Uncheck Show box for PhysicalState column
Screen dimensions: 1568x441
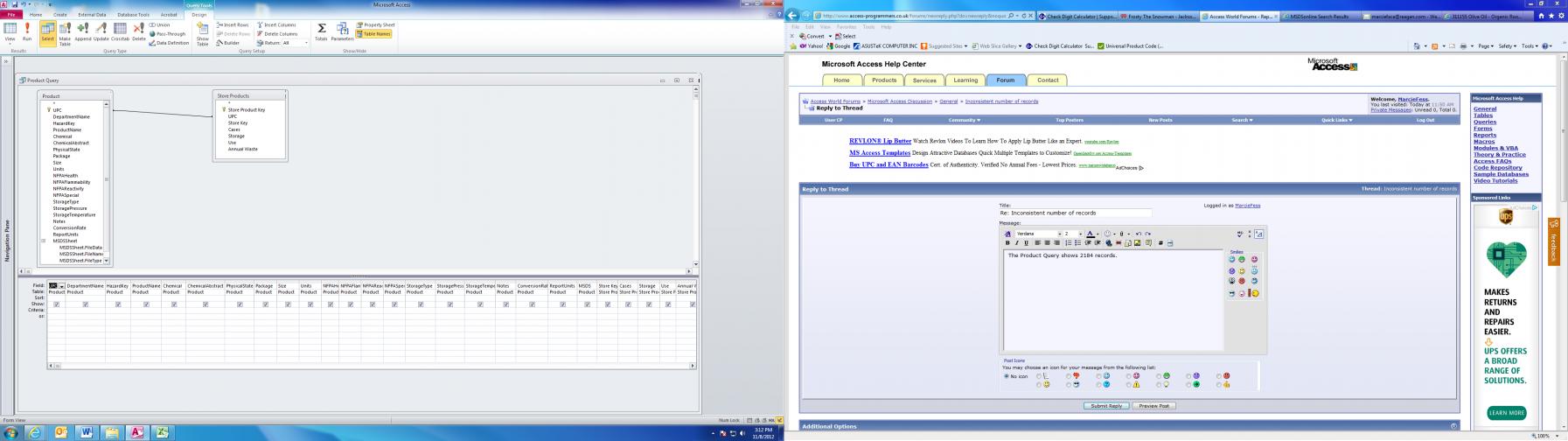(240, 304)
